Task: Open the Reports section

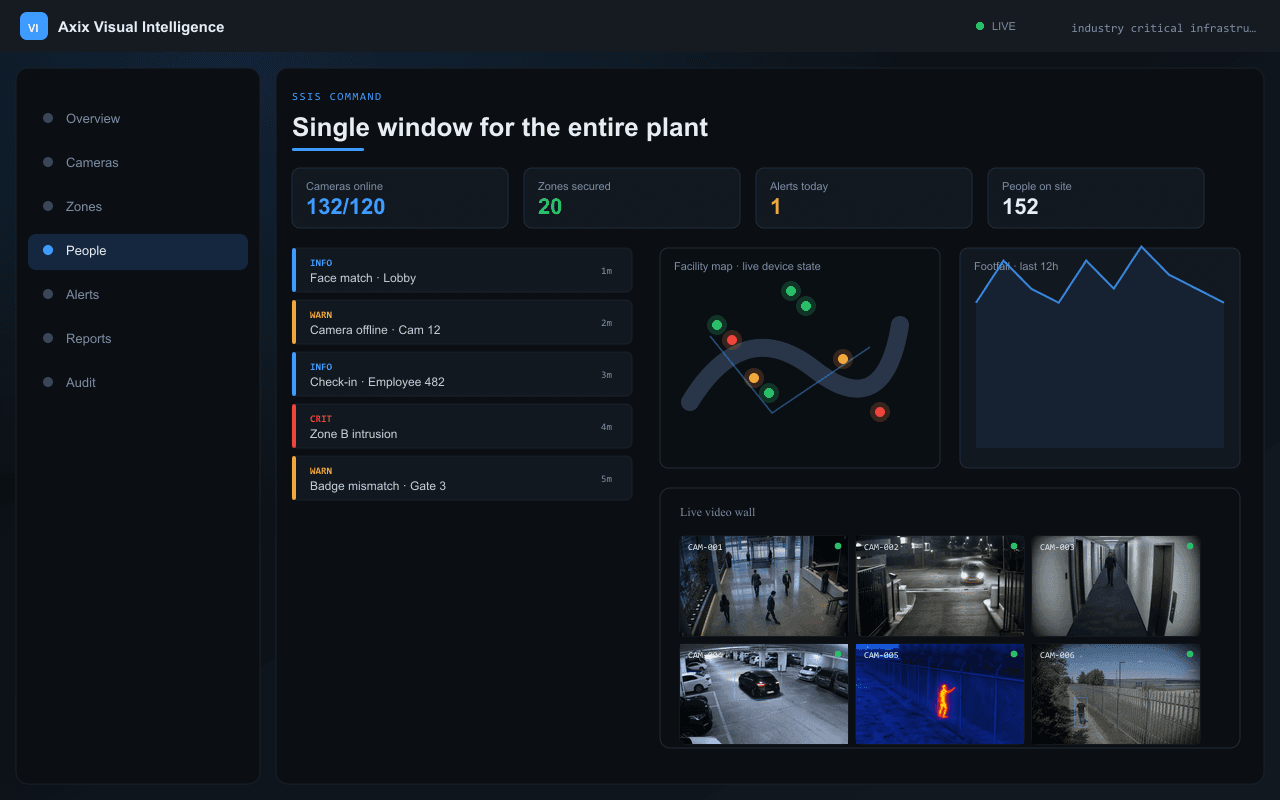Action: (x=138, y=338)
